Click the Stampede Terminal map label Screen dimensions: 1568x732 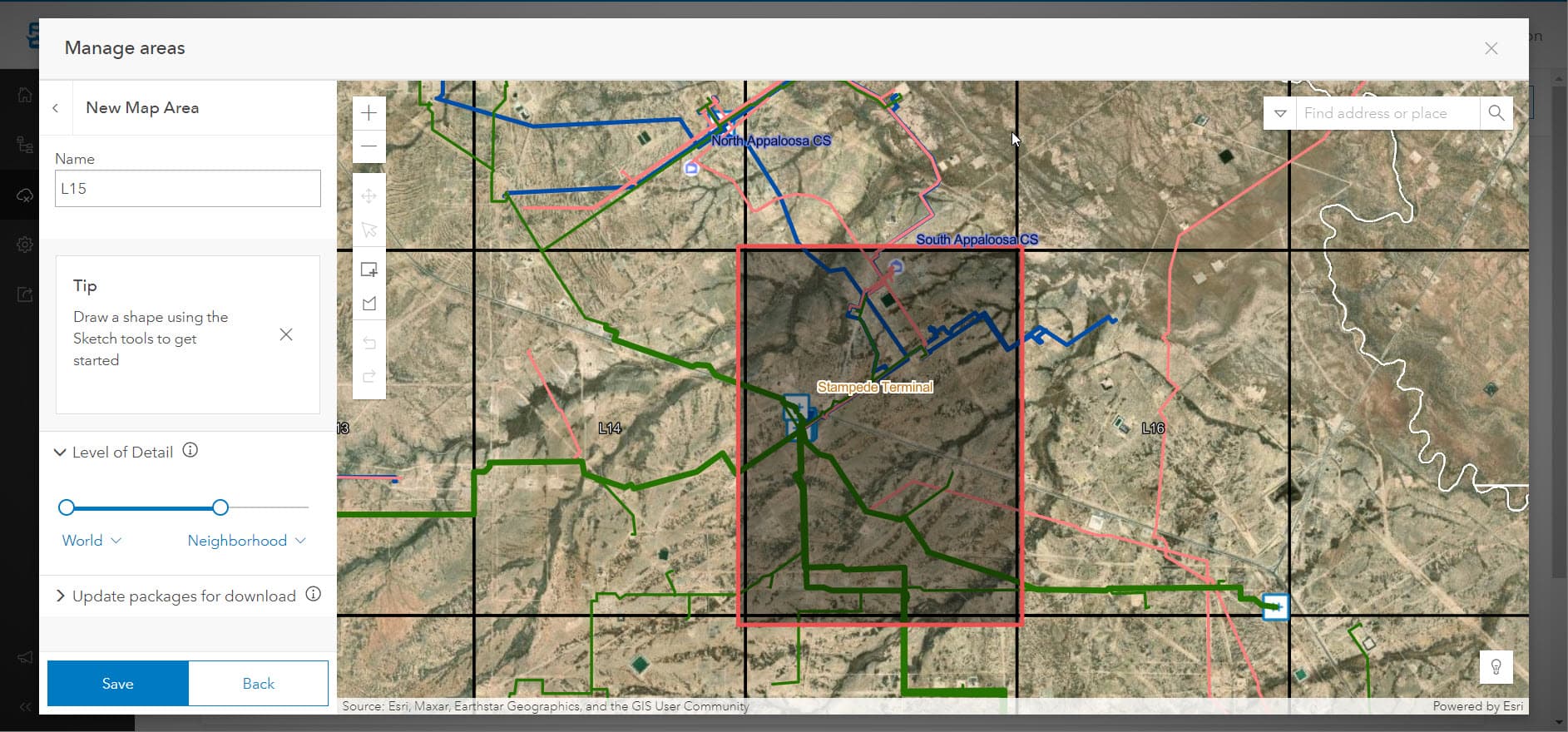[x=875, y=387]
